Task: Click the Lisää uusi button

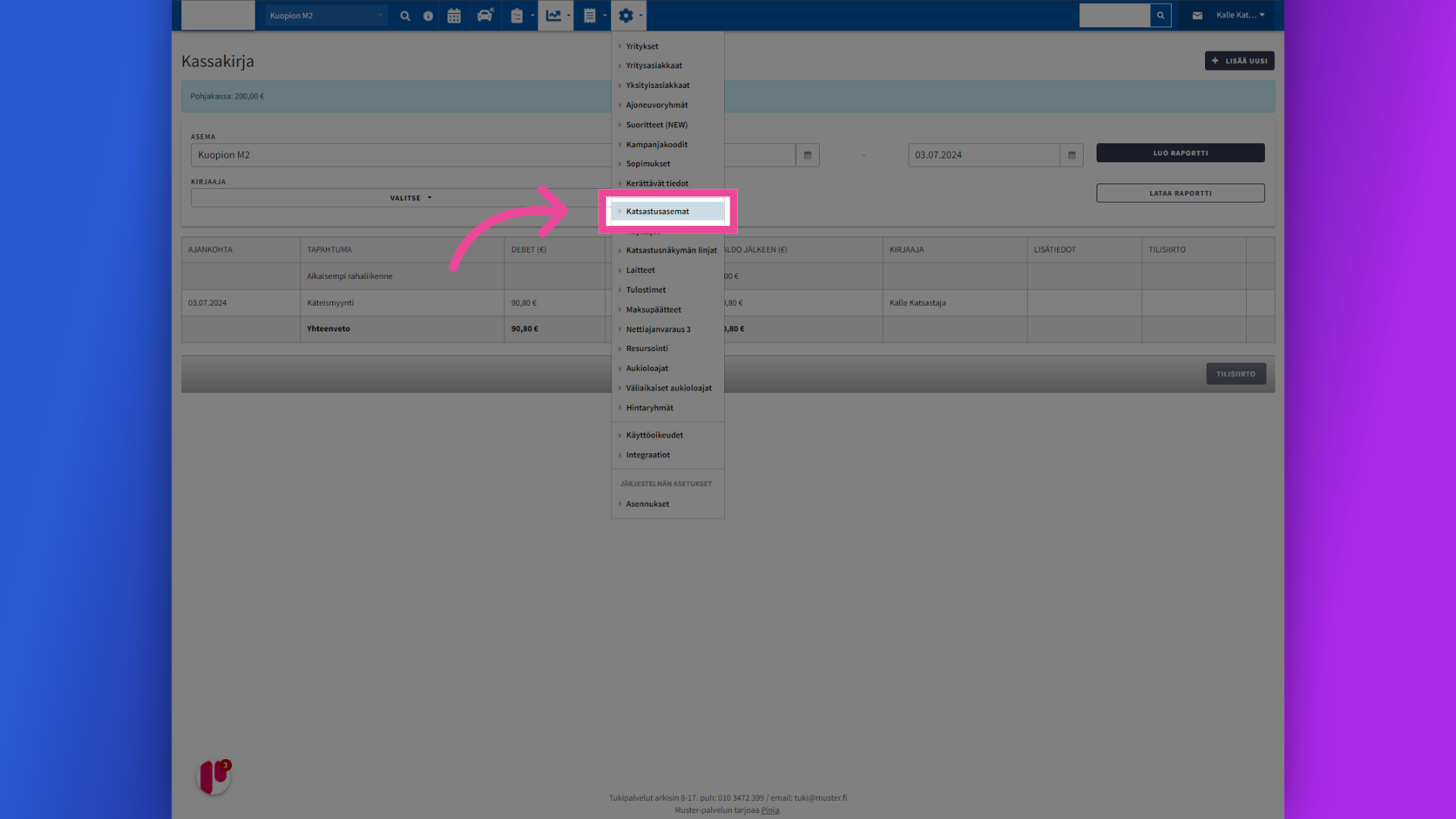Action: click(x=1239, y=61)
